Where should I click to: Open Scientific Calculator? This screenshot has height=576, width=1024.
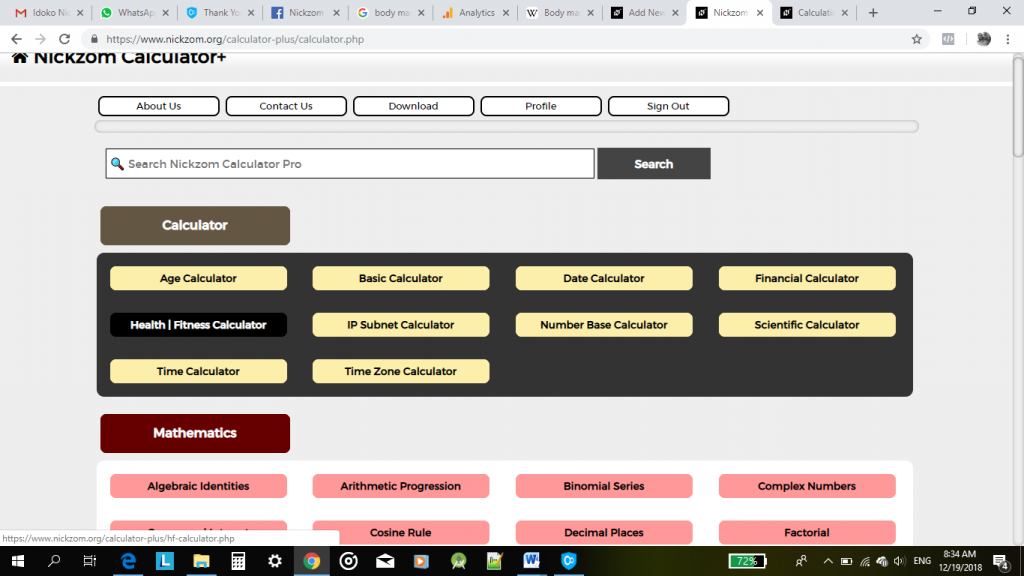(807, 325)
